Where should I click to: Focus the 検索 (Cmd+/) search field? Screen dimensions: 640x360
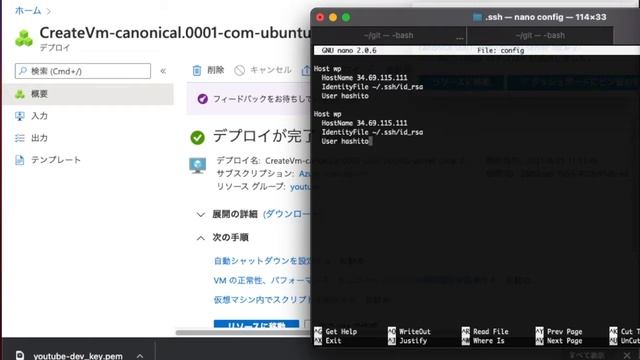click(x=83, y=71)
